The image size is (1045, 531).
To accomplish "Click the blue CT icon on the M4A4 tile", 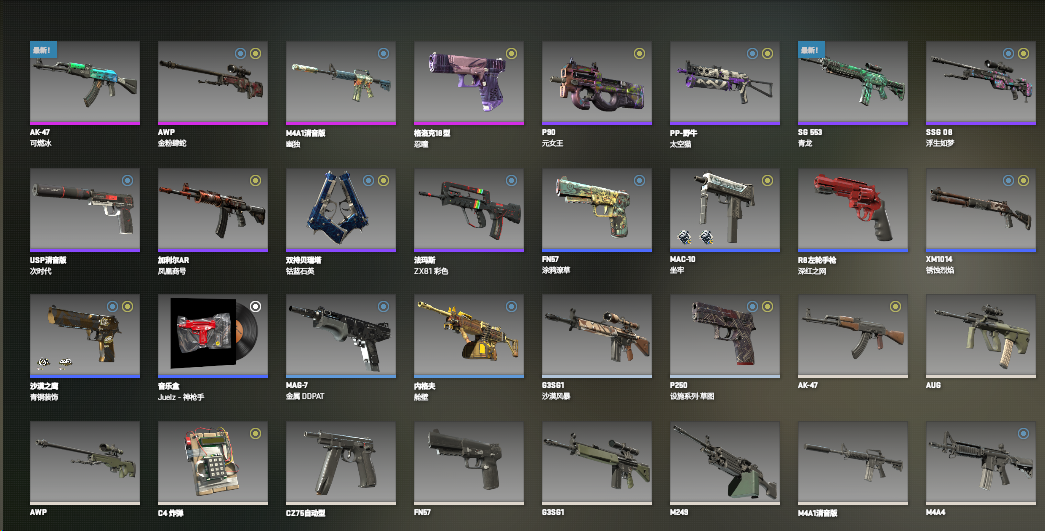I will (x=1023, y=434).
